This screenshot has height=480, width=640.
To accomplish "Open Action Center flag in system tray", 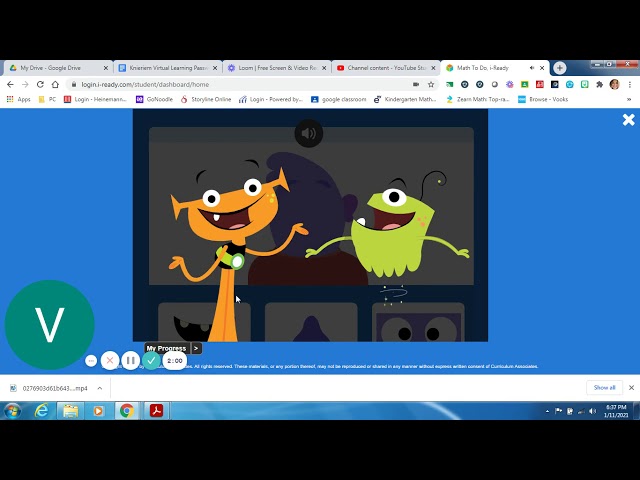I will click(x=558, y=411).
